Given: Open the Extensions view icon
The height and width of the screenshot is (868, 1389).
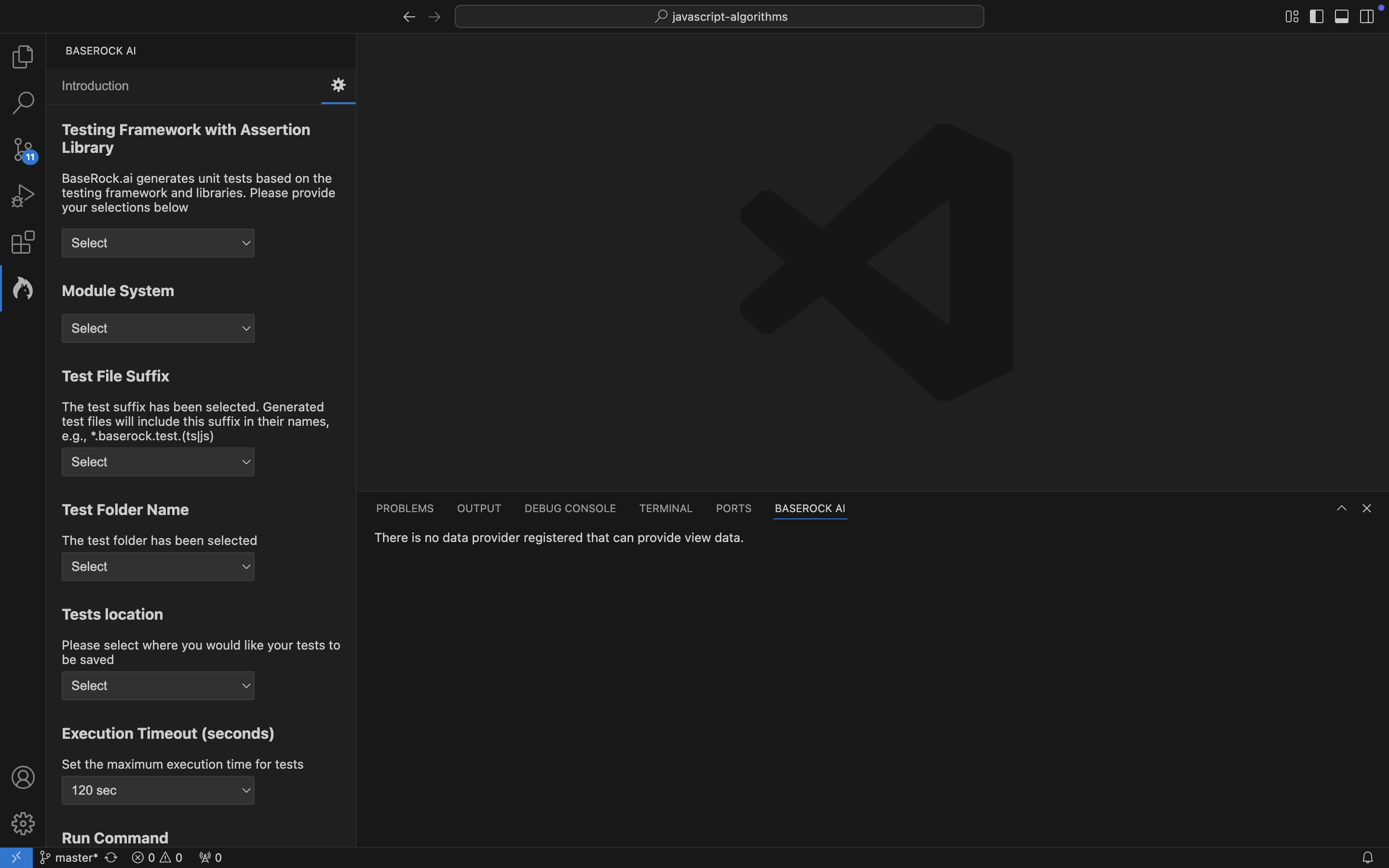Looking at the screenshot, I should 23,242.
